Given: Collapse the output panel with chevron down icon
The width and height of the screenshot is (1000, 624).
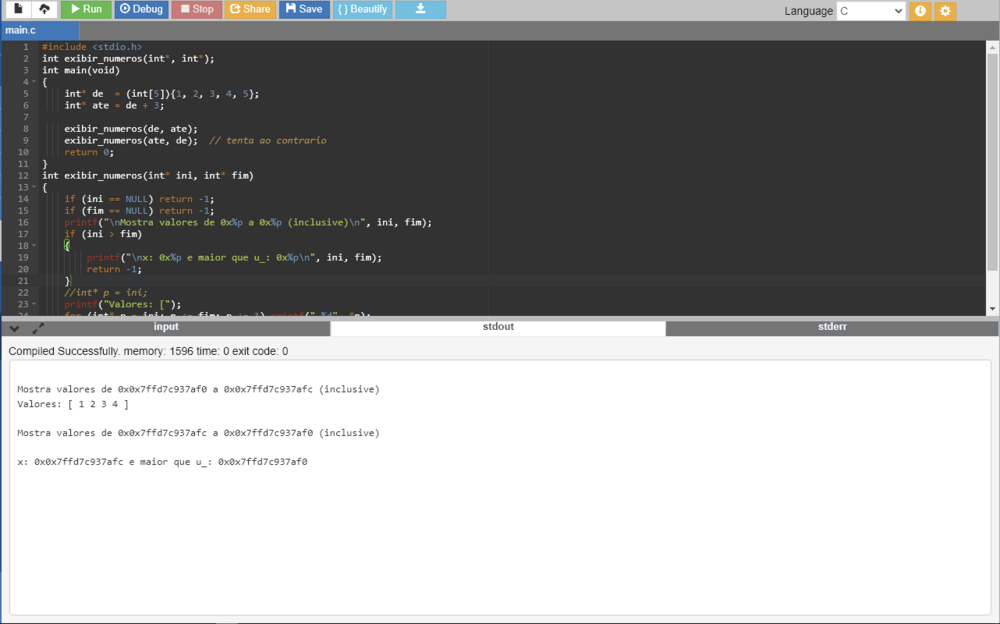Looking at the screenshot, I should pos(15,328).
